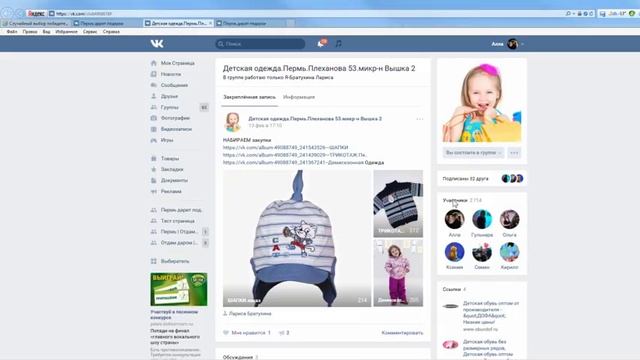The height and width of the screenshot is (360, 640).
Task: Click the Perm gifts group icon in sidebar
Action: [x=153, y=210]
